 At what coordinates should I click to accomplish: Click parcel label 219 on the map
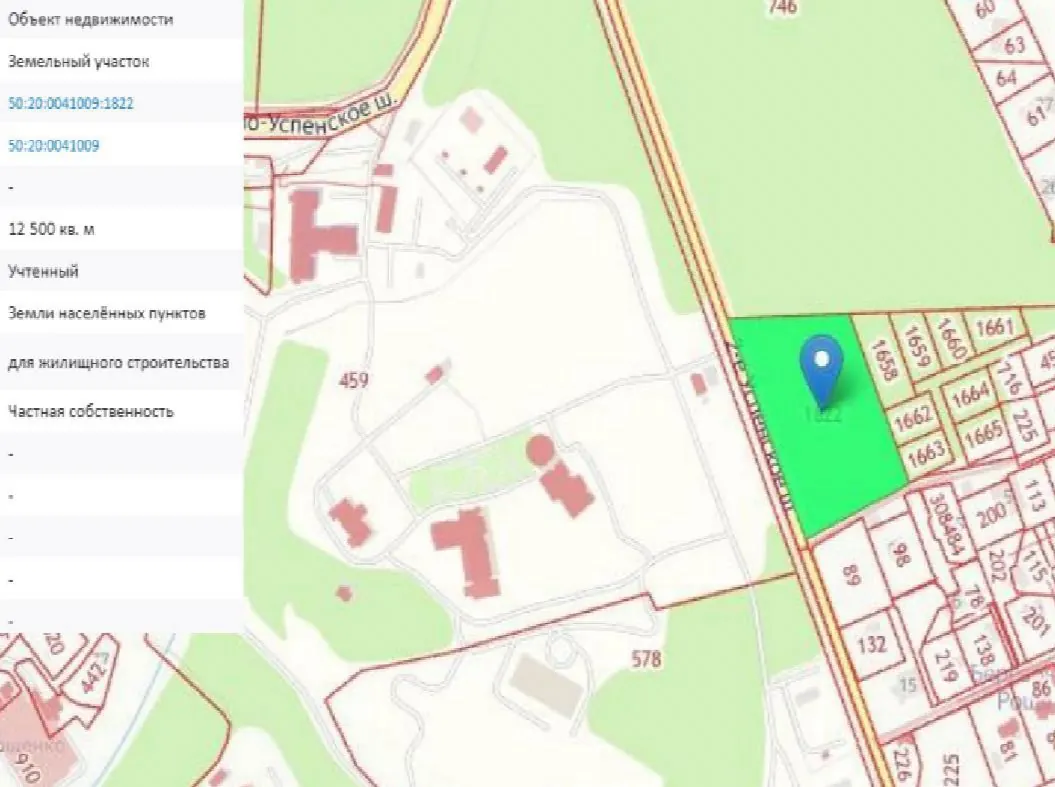(x=947, y=667)
